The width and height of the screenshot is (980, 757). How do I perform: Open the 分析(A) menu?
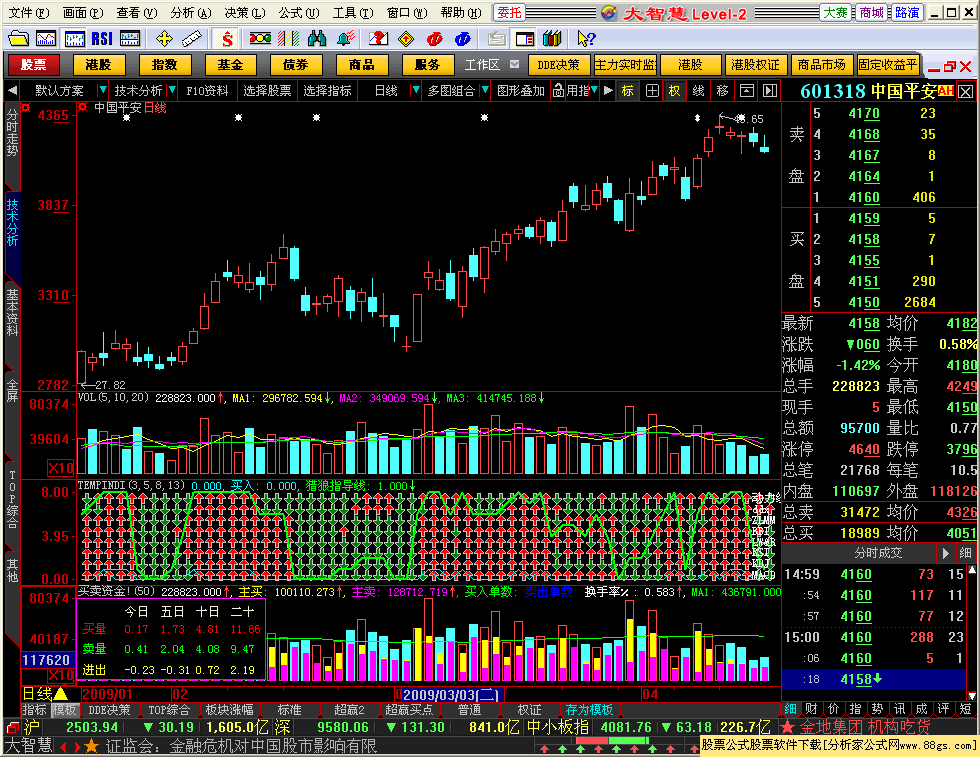191,13
